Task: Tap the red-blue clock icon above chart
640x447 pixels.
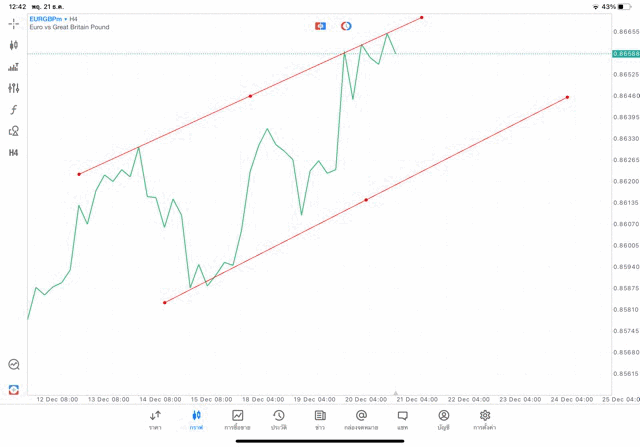Action: point(346,25)
